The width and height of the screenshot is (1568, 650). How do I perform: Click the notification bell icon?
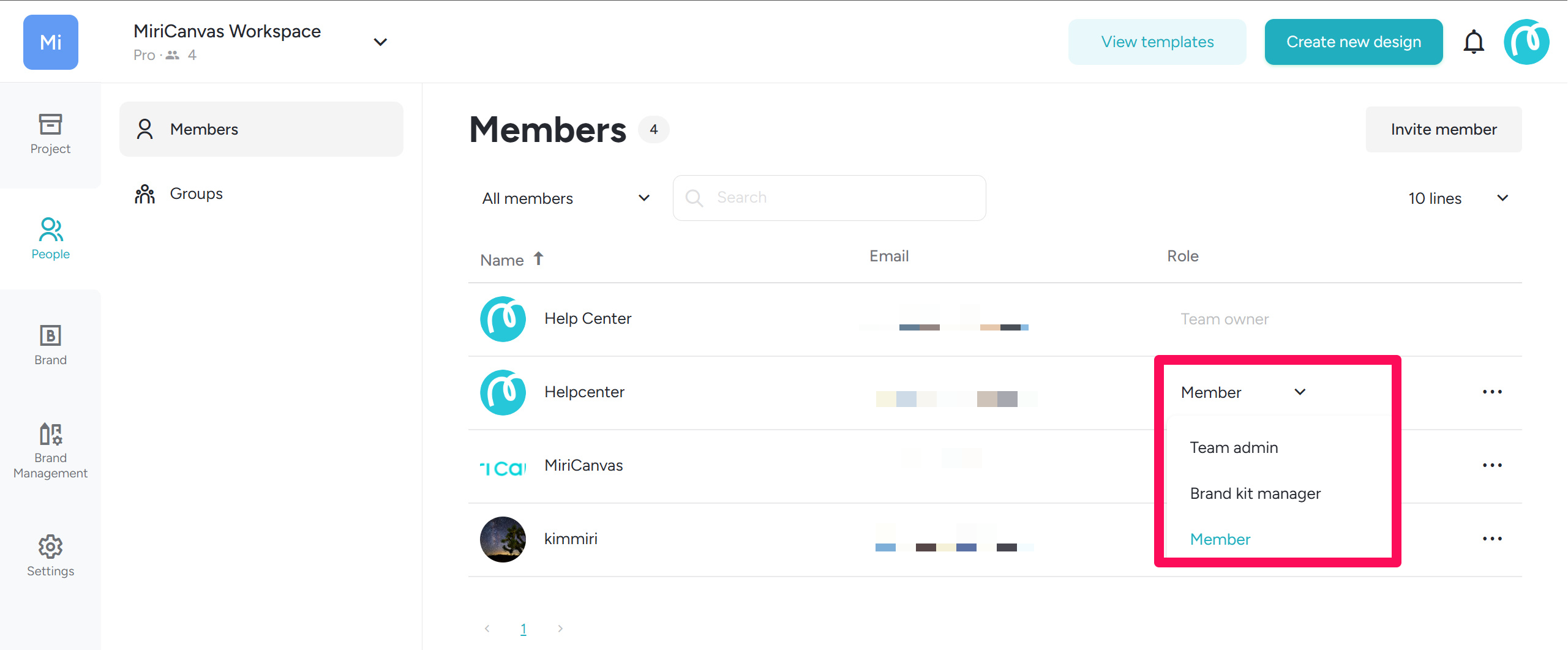[1473, 42]
